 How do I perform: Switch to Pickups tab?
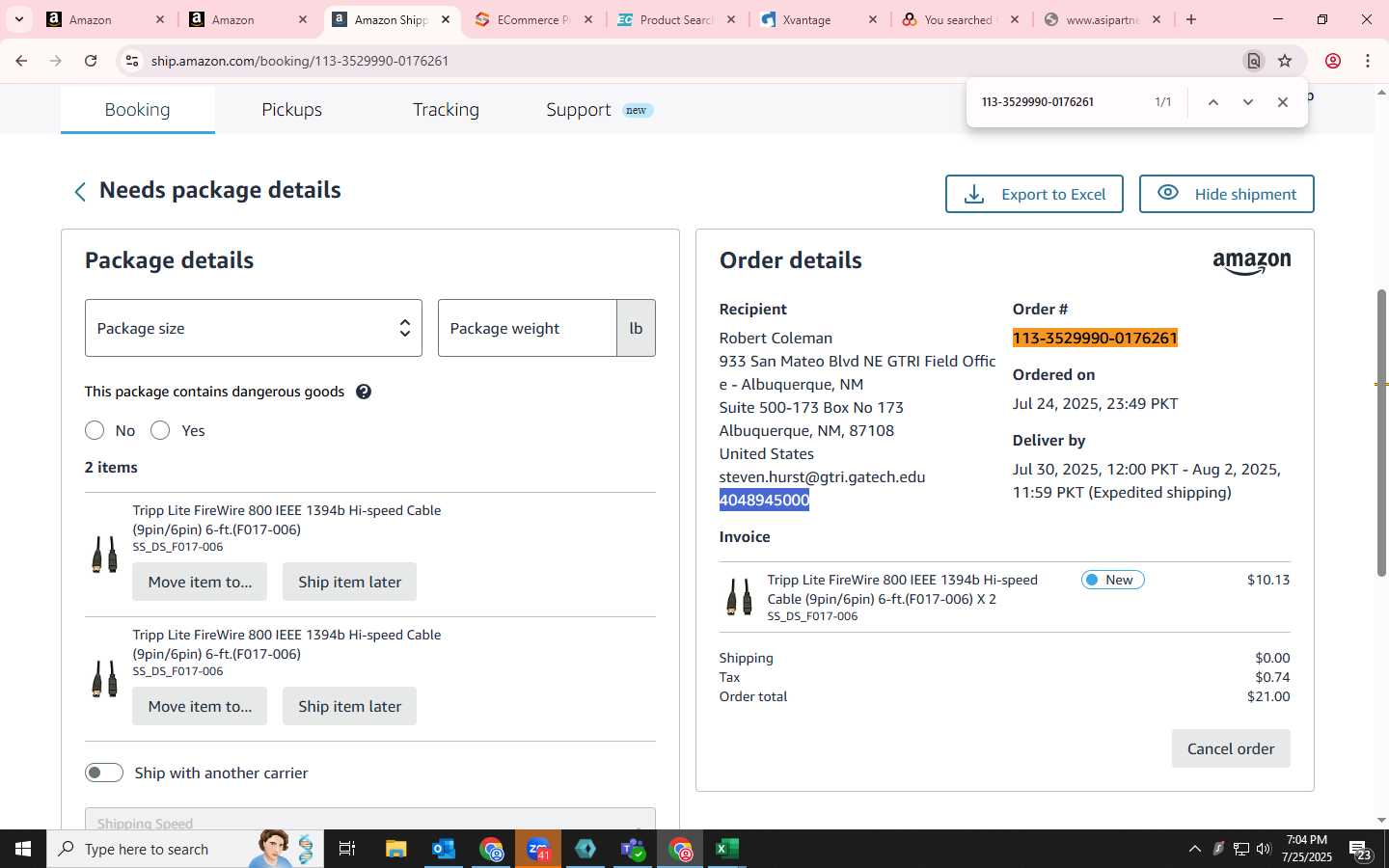point(292,109)
